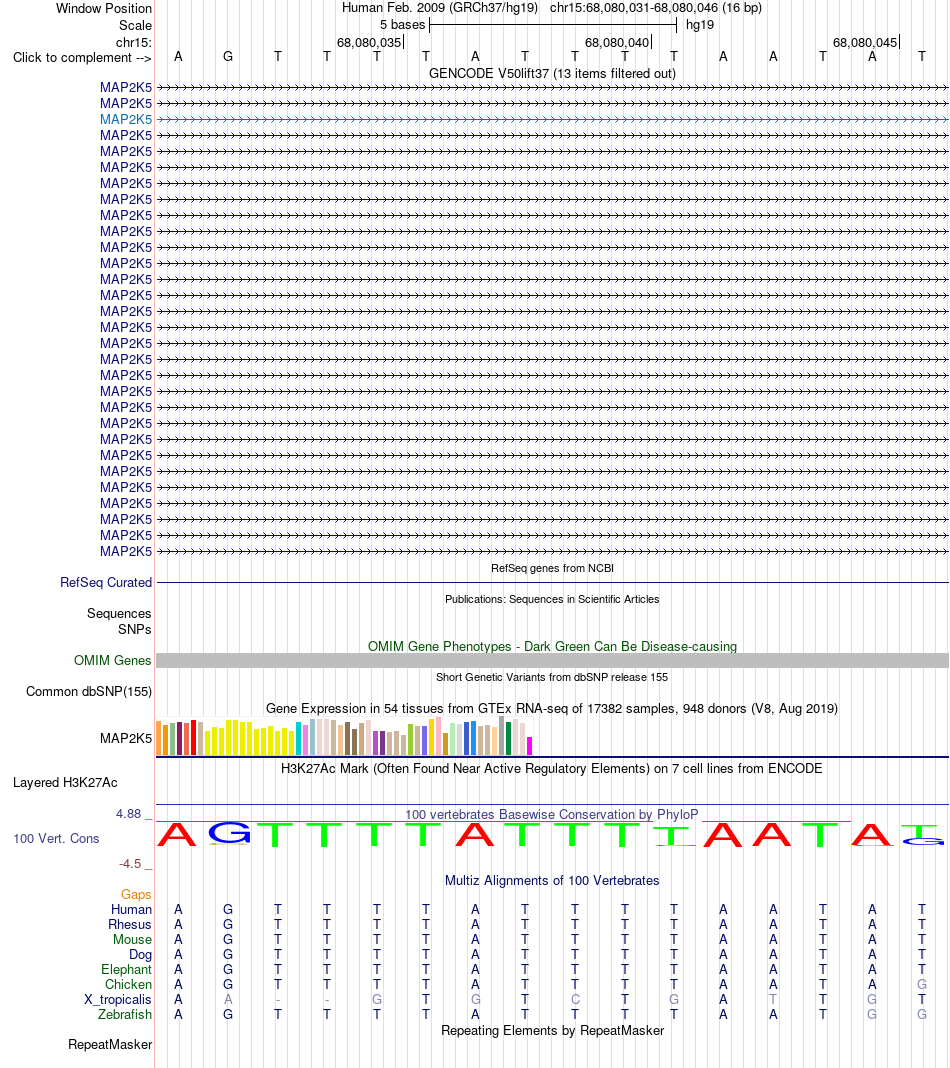Click the only G in the reference base row

pyautogui.click(x=228, y=57)
